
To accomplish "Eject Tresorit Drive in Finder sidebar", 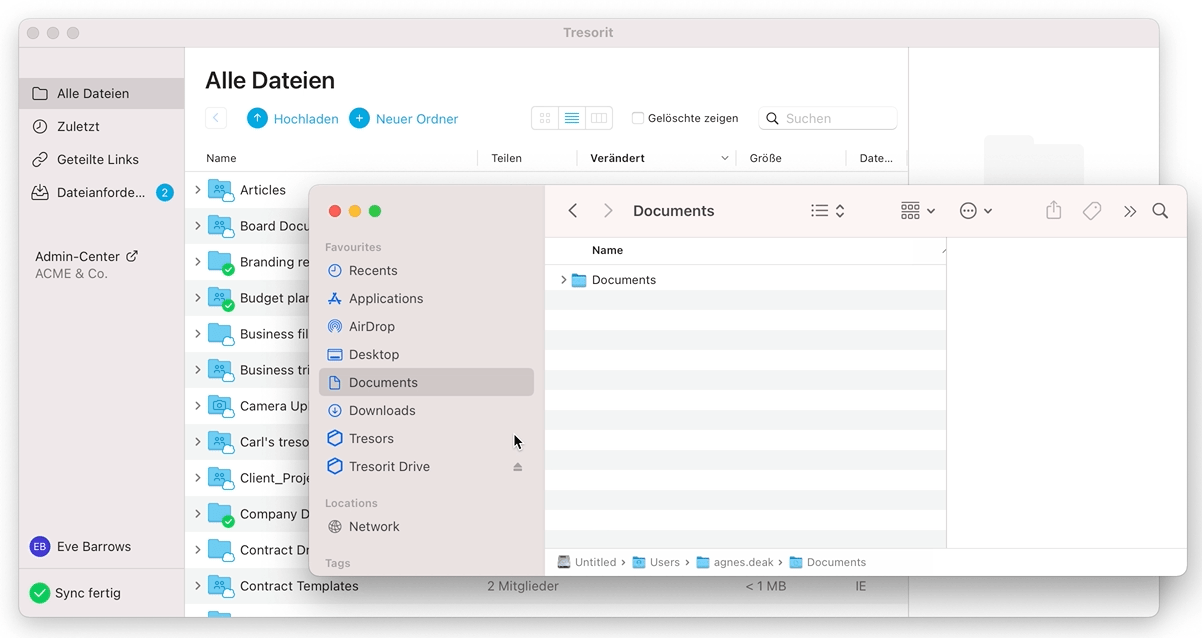I will 518,467.
